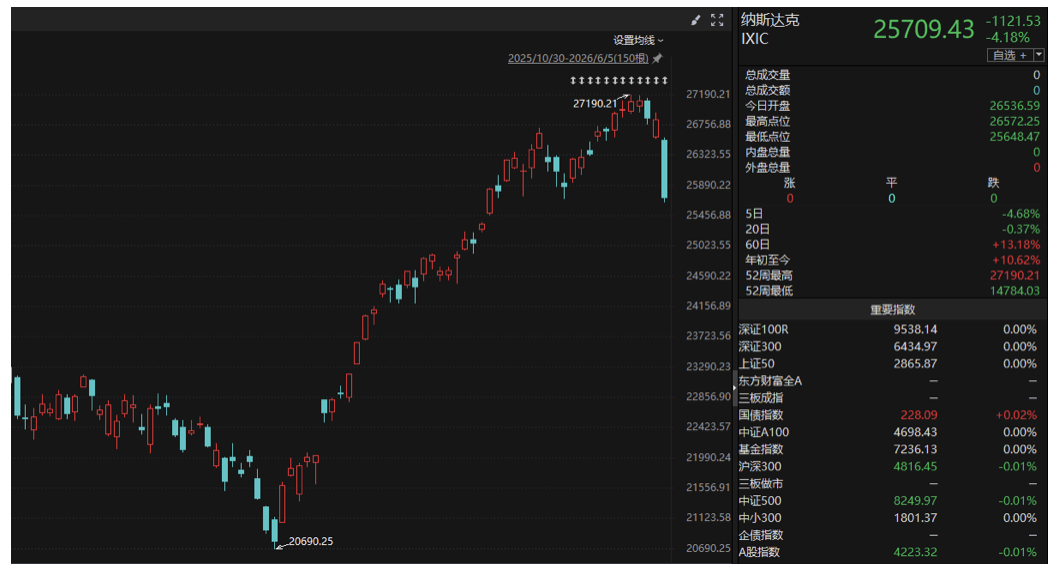This screenshot has height=572, width=1058.
Task: Open the 企债指数 index row
Action: click(892, 536)
